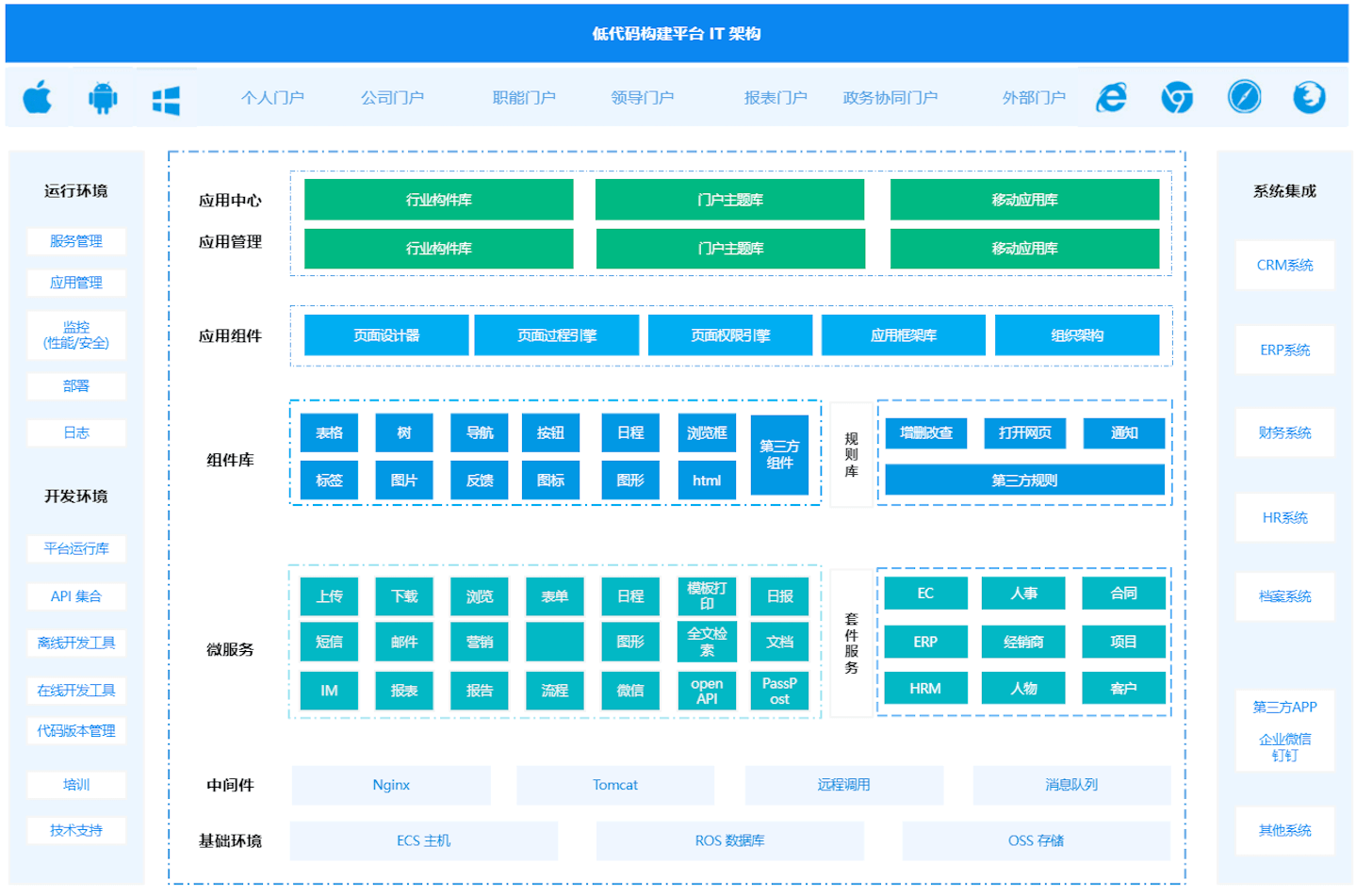
Task: Select the 部署 box in left panel
Action: coord(76,386)
